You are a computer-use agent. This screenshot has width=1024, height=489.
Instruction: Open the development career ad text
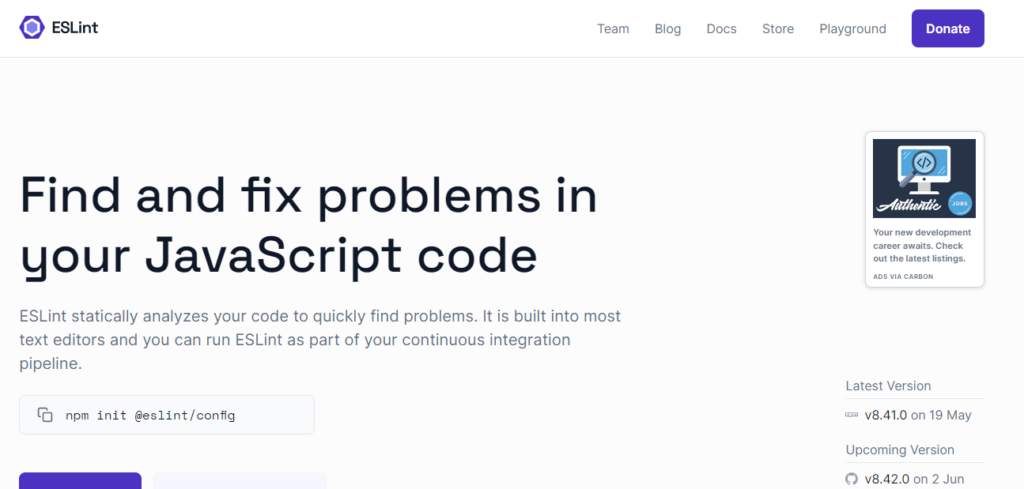pos(924,245)
